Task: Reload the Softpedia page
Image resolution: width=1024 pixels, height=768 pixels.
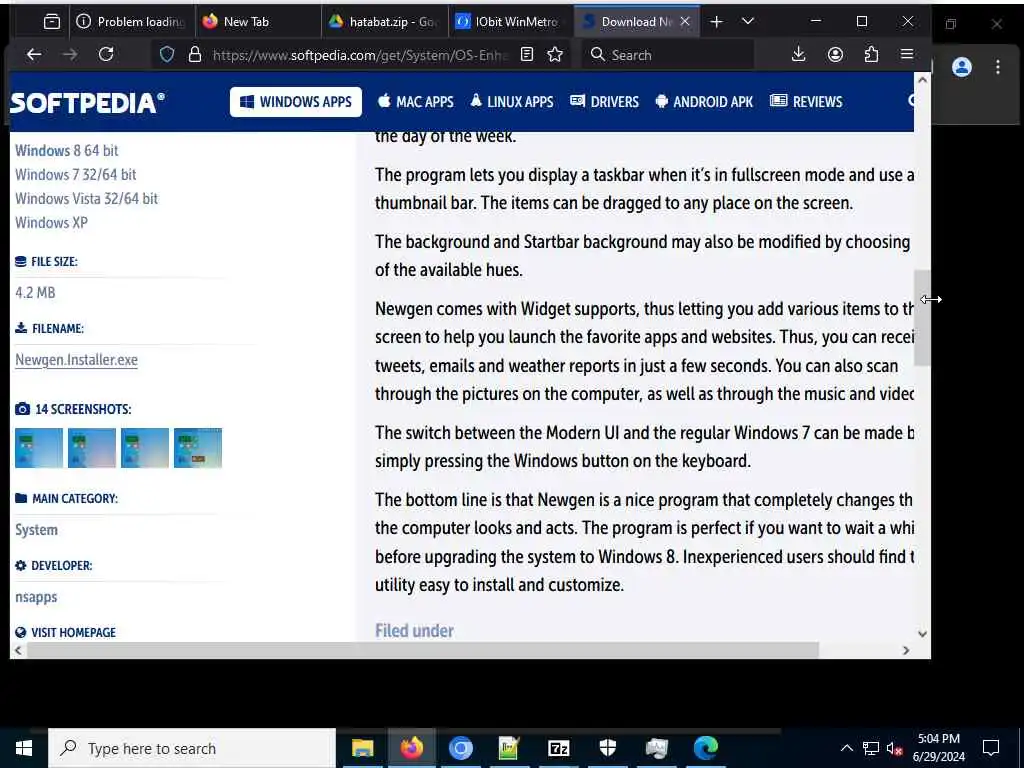Action: click(x=106, y=55)
